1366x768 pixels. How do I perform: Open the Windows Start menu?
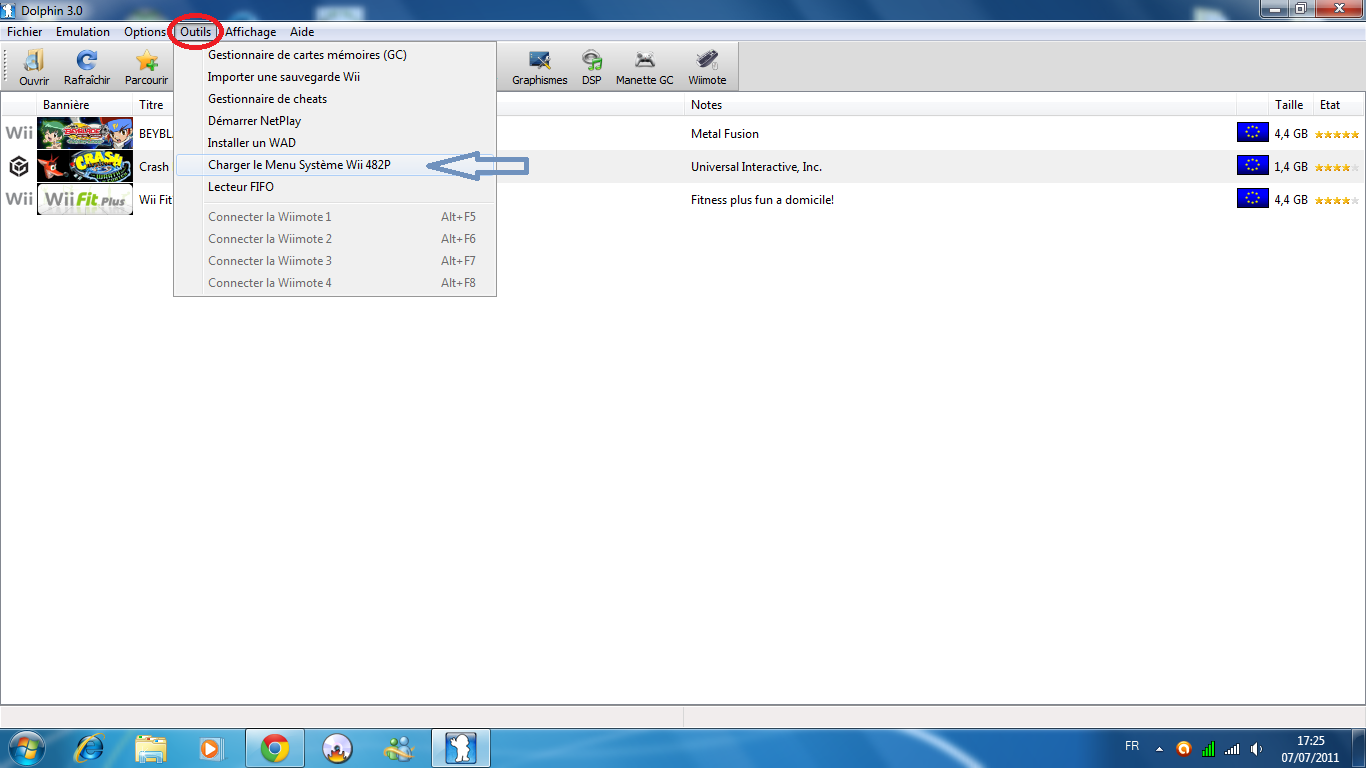click(x=26, y=748)
